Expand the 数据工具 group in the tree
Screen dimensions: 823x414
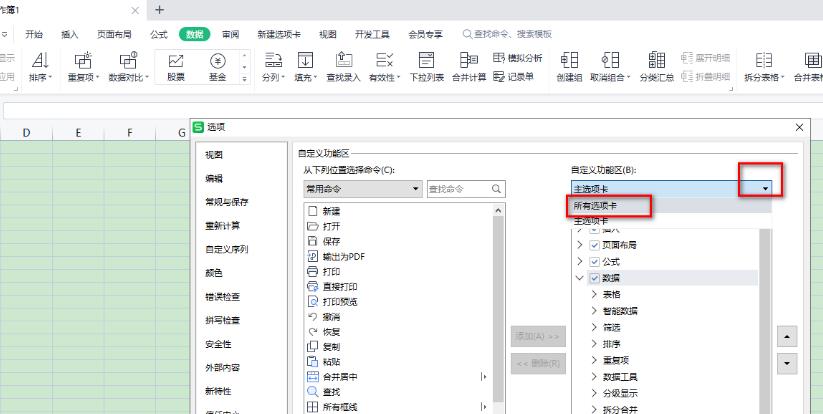[x=594, y=377]
